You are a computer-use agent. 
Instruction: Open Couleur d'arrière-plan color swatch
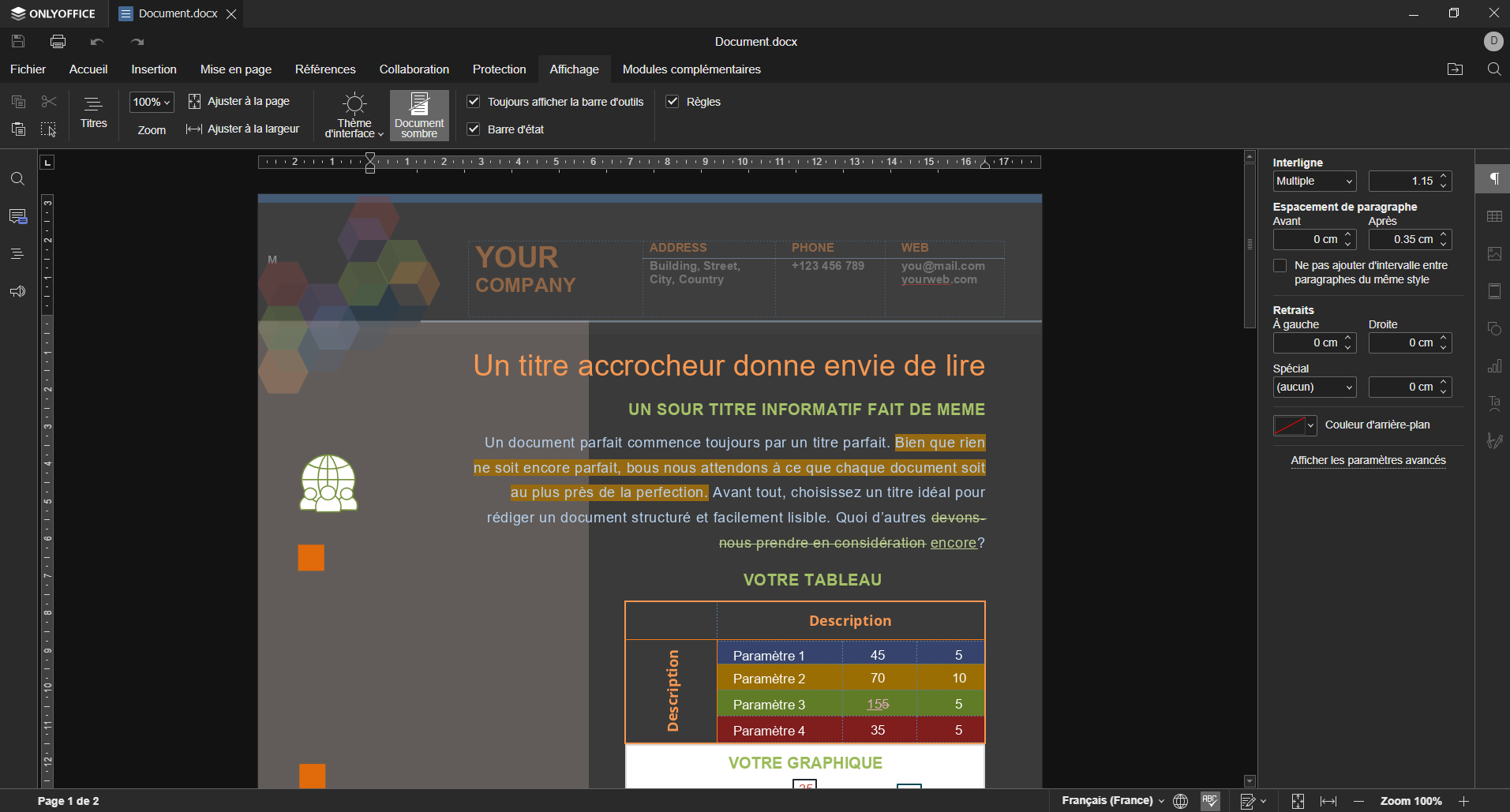(x=1295, y=425)
